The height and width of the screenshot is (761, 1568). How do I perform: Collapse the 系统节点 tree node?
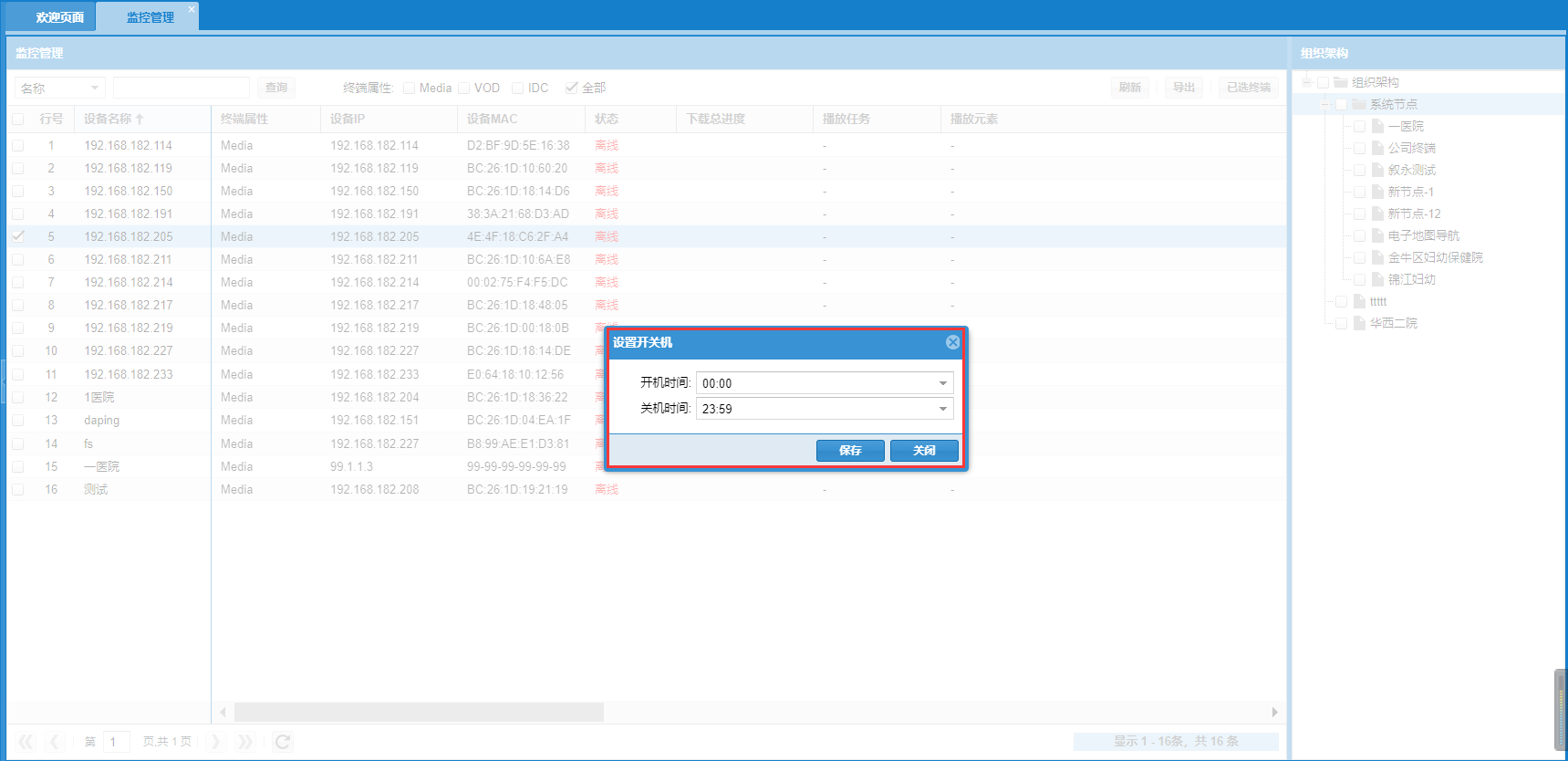[1324, 104]
